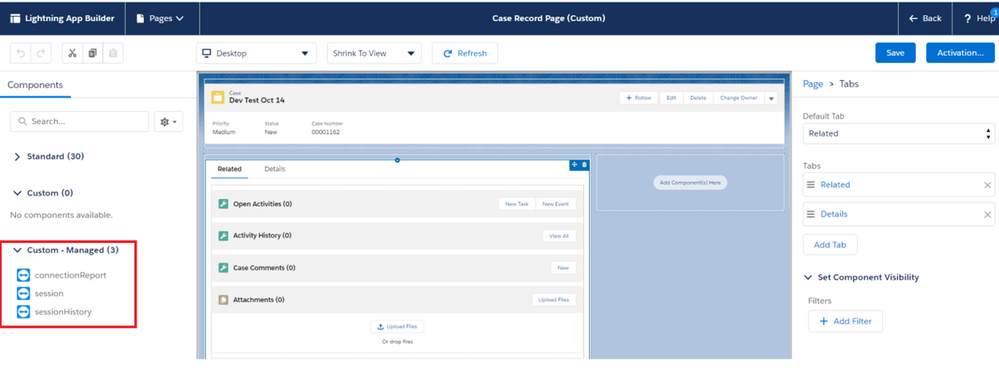Image resolution: width=999 pixels, height=386 pixels.
Task: Click the Edit button on case
Action: [672, 98]
